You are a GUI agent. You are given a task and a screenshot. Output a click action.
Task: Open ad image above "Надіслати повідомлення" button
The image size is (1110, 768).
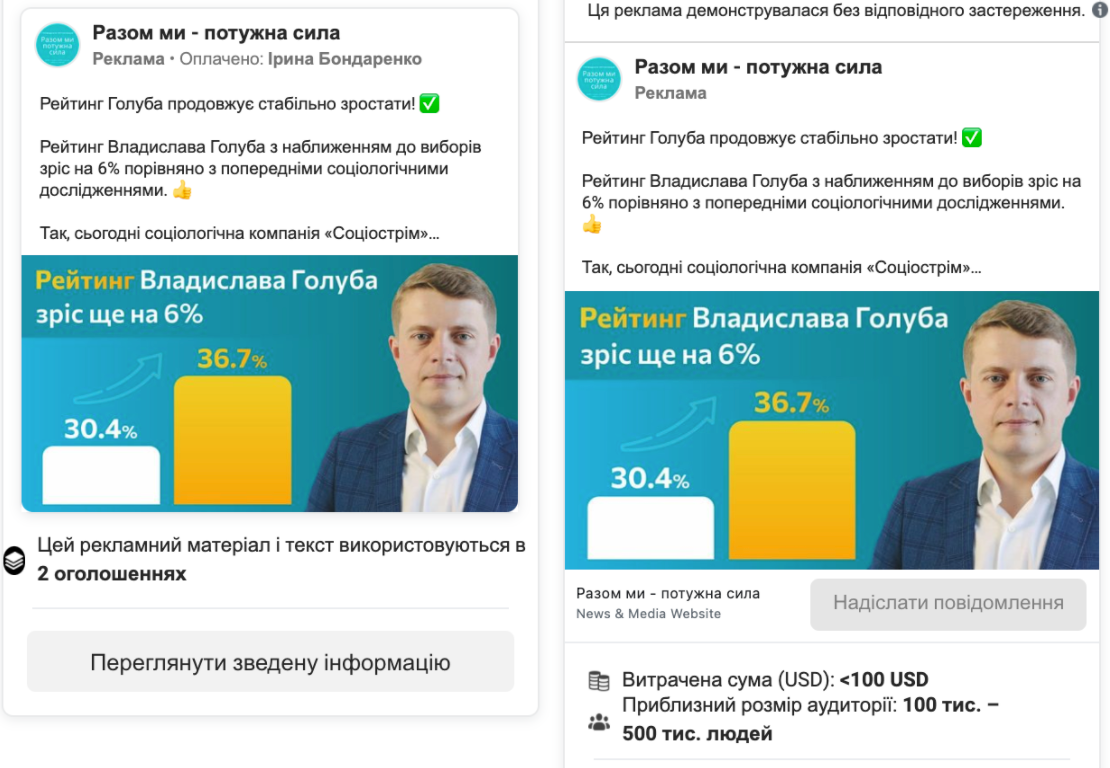coord(836,430)
